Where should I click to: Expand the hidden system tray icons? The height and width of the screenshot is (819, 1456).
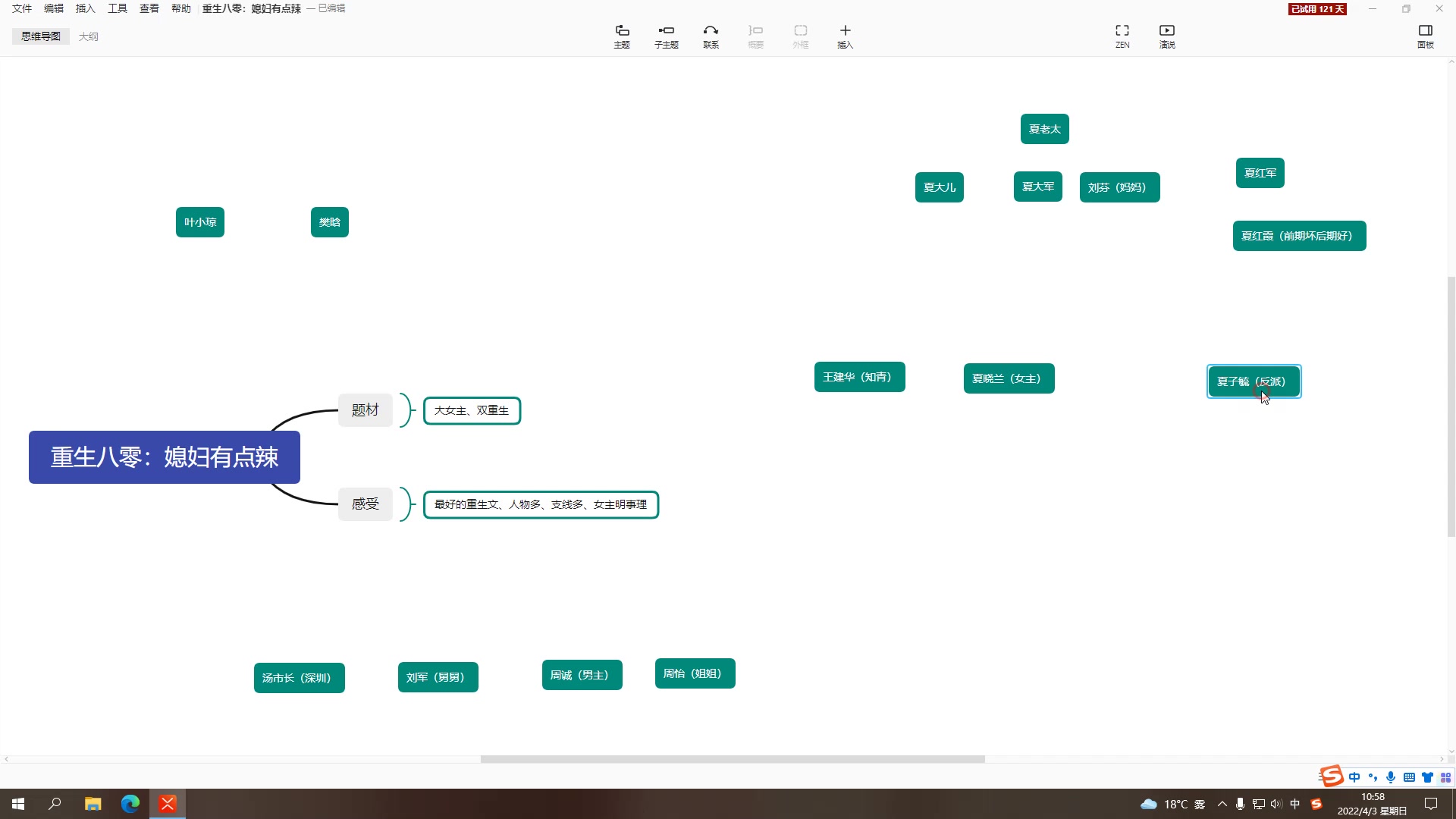pyautogui.click(x=1222, y=804)
